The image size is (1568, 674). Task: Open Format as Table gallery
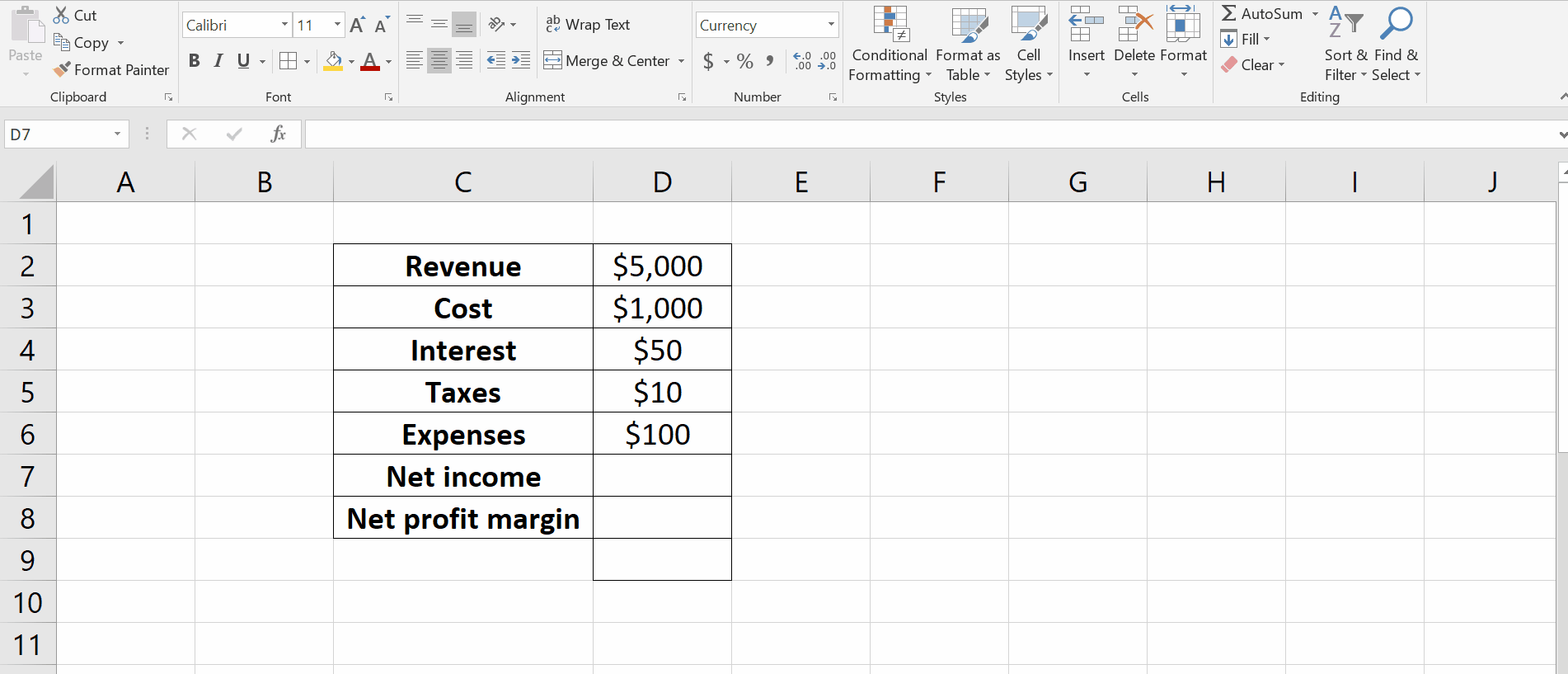click(969, 44)
